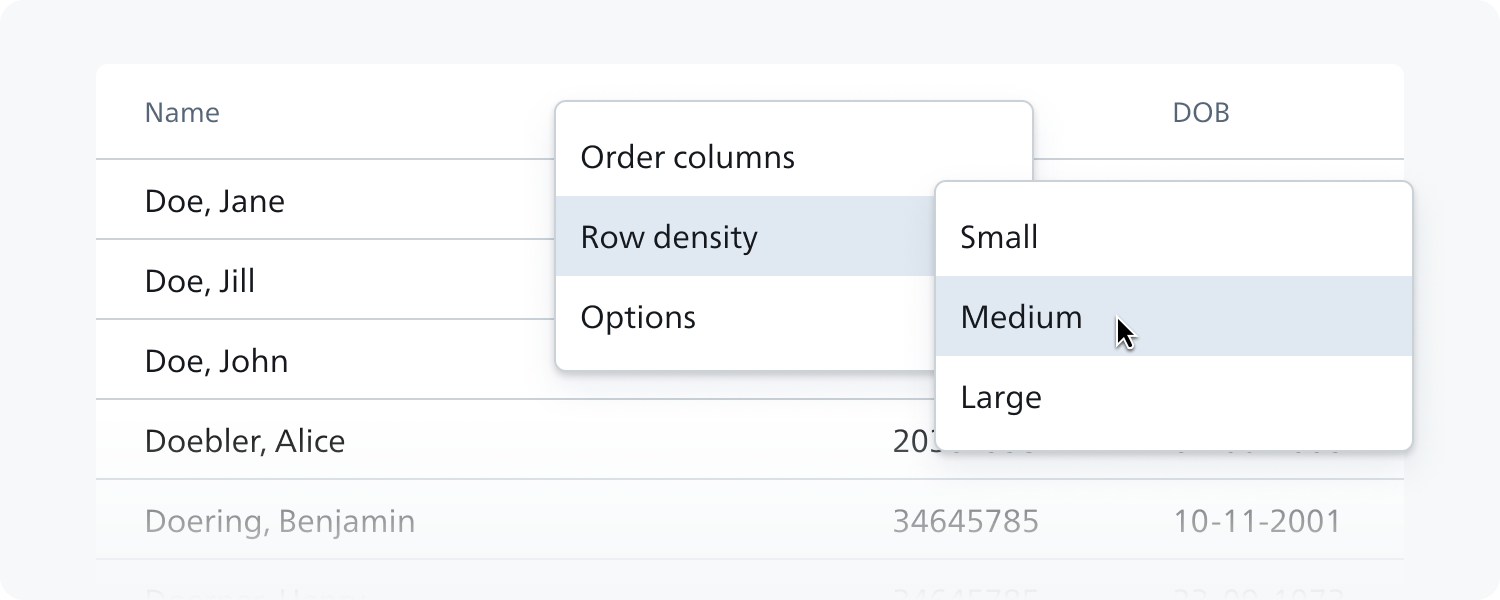Click the Doebler, Alice name cell
Image resolution: width=1500 pixels, height=600 pixels.
tap(245, 441)
